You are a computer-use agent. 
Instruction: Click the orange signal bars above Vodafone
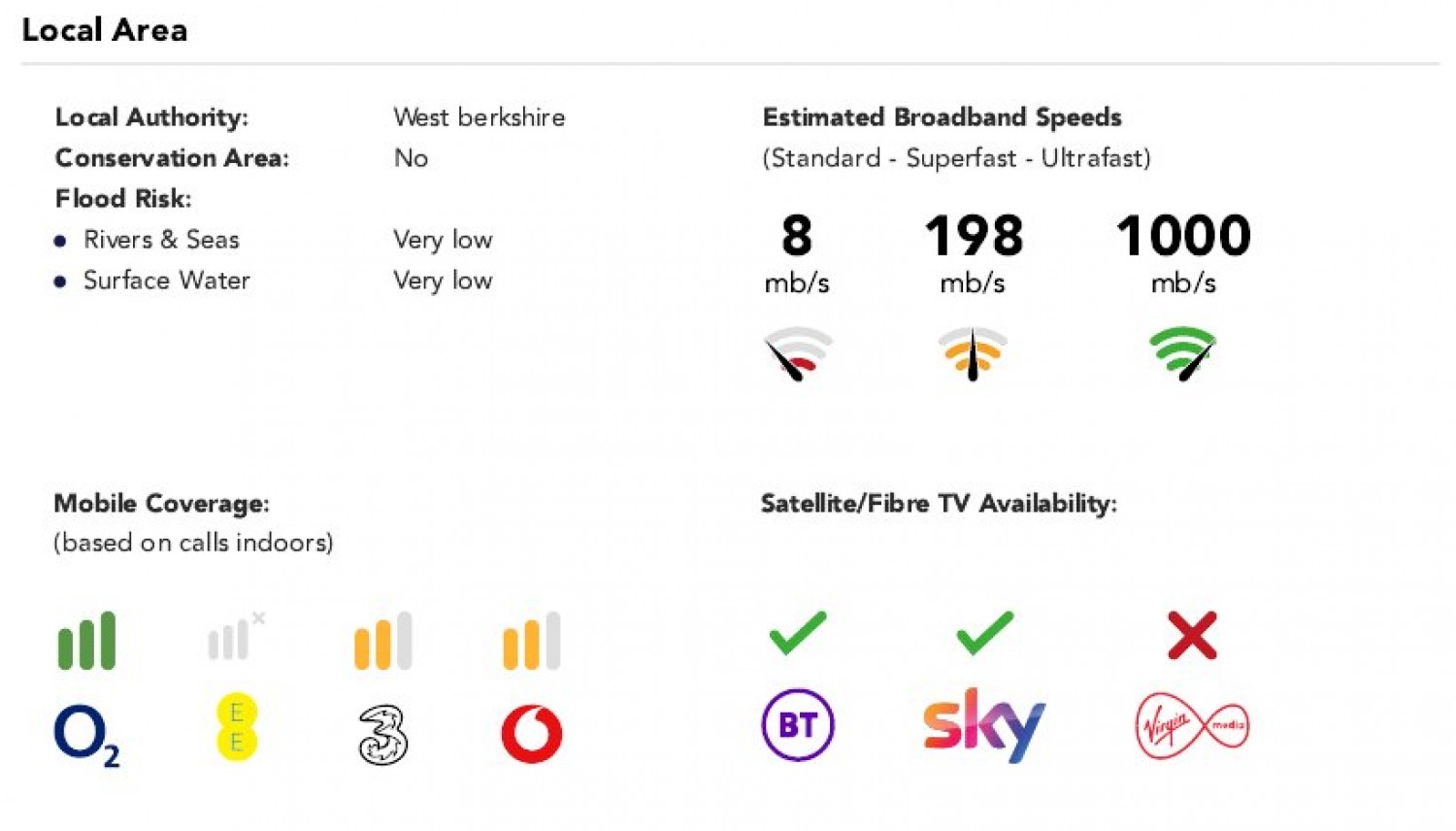[x=532, y=641]
